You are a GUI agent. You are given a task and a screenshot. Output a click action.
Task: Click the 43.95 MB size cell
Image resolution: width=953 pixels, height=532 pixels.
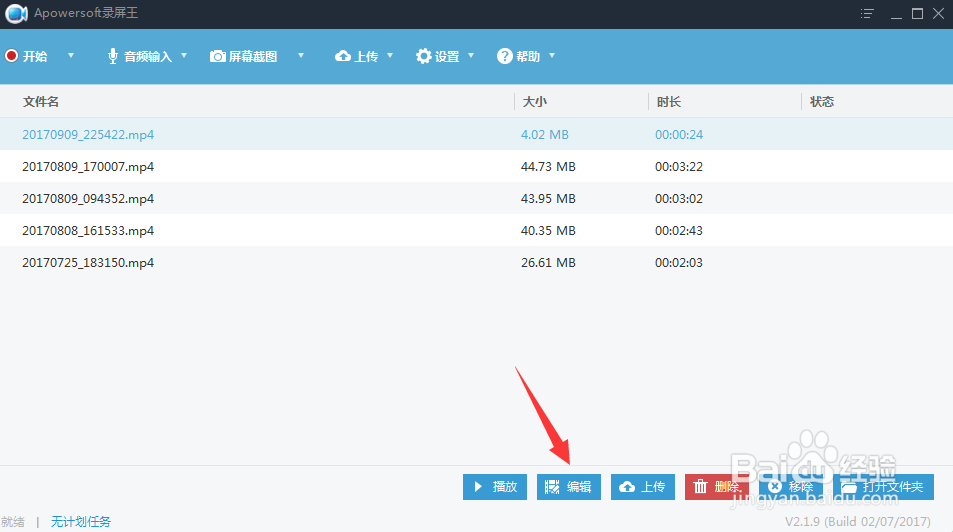coord(548,199)
